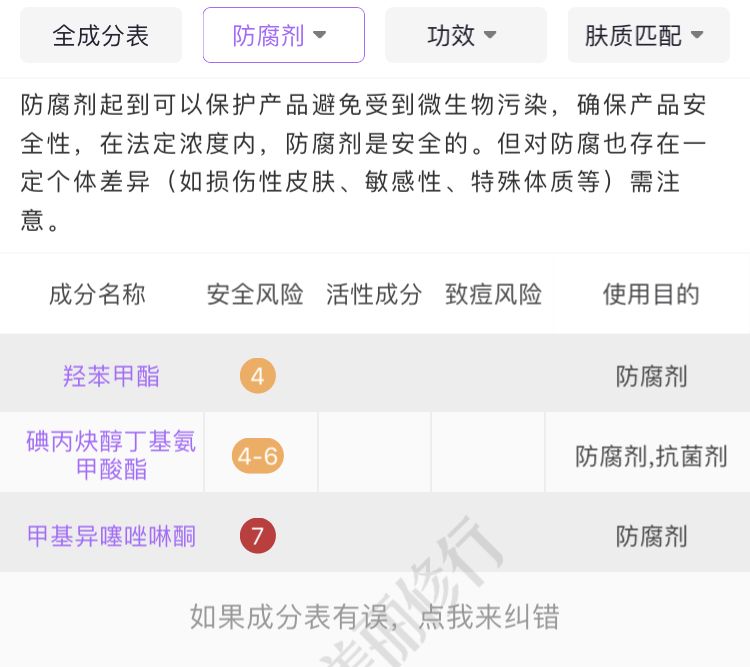Click the 致痘风险 column header

point(493,295)
